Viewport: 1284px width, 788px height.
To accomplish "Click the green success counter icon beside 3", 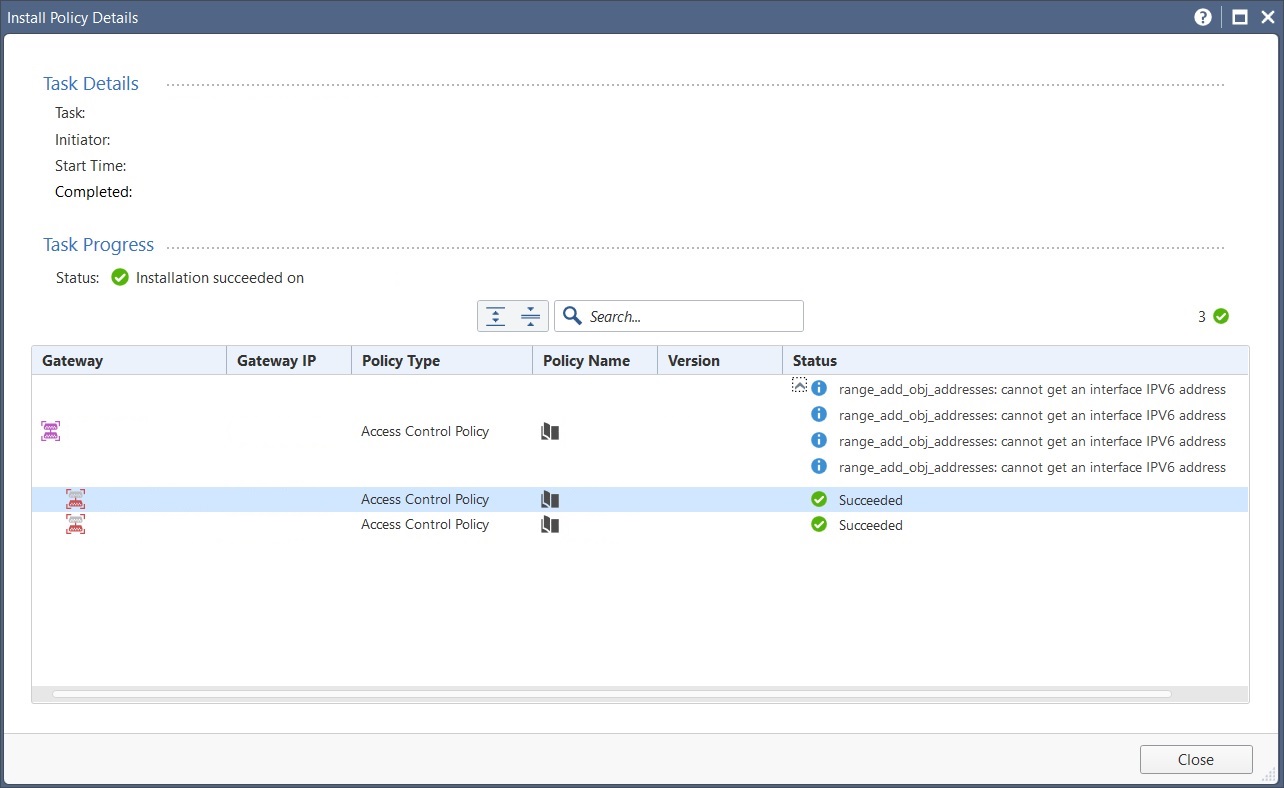I will 1220,316.
